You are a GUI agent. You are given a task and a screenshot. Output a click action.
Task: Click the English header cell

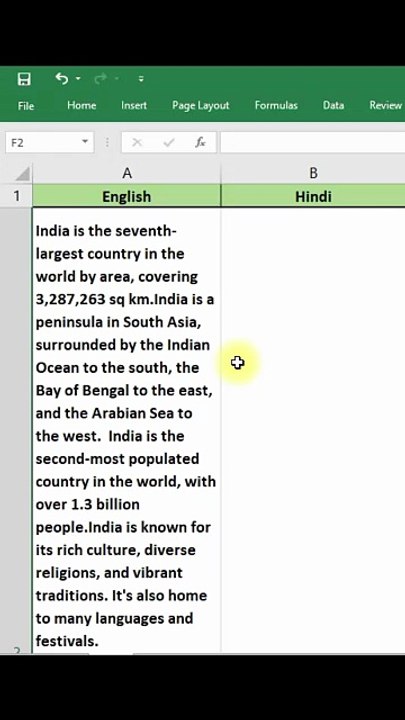click(127, 196)
